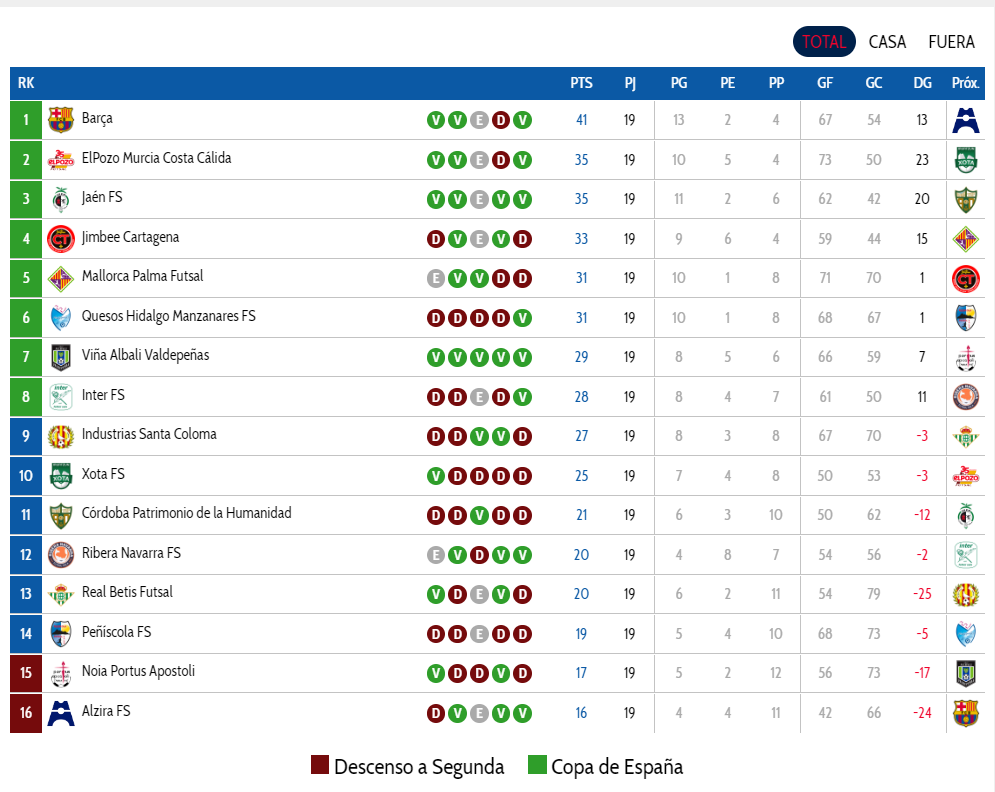Image resolution: width=995 pixels, height=792 pixels.
Task: Click the rank 16 dark red cell
Action: point(26,713)
